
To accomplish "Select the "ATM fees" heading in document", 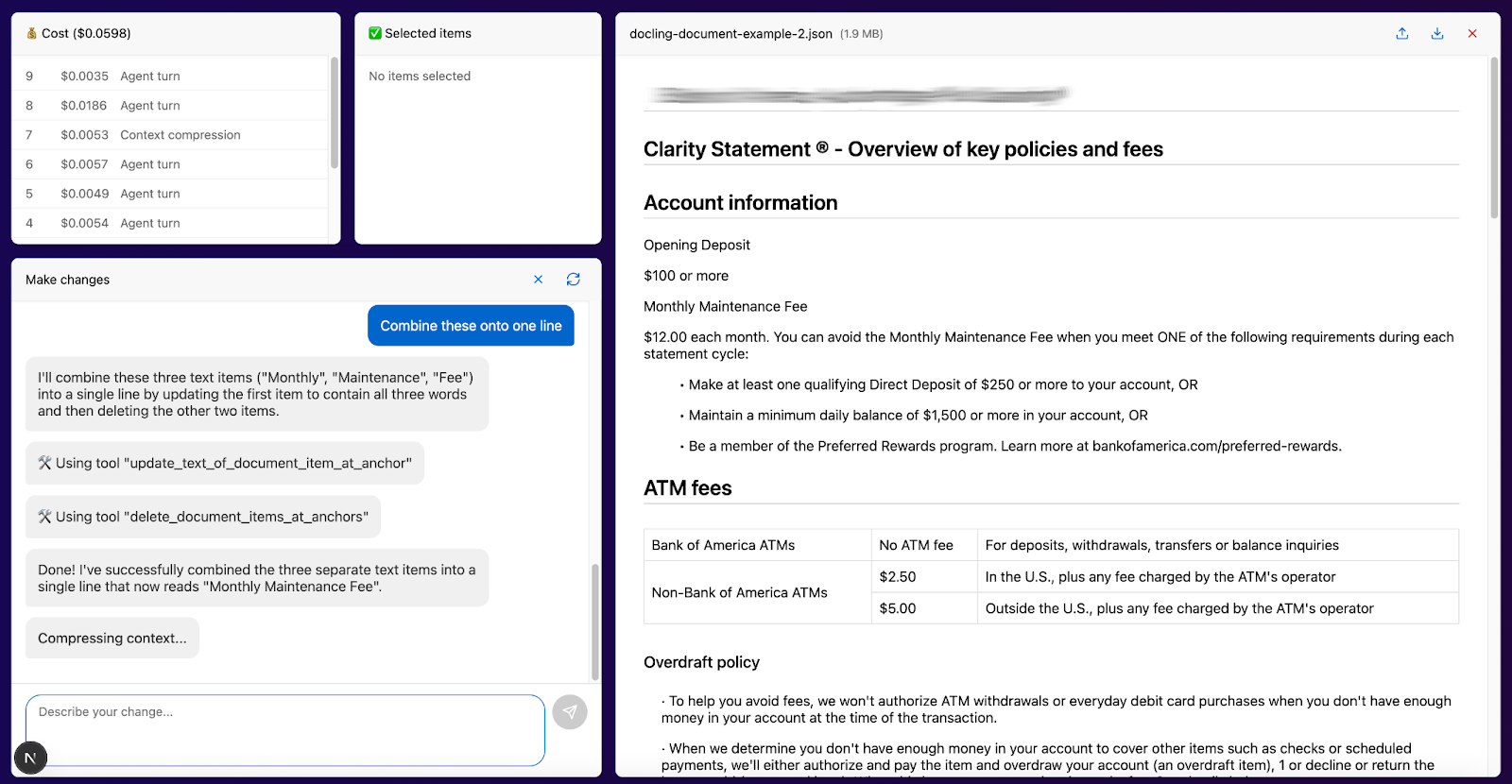I will point(688,488).
